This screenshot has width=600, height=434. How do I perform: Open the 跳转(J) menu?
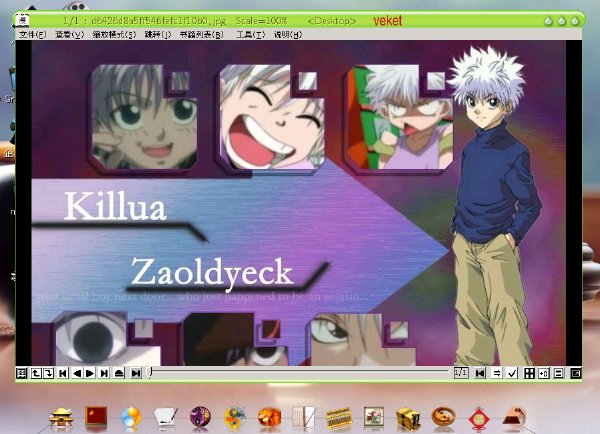[158, 34]
